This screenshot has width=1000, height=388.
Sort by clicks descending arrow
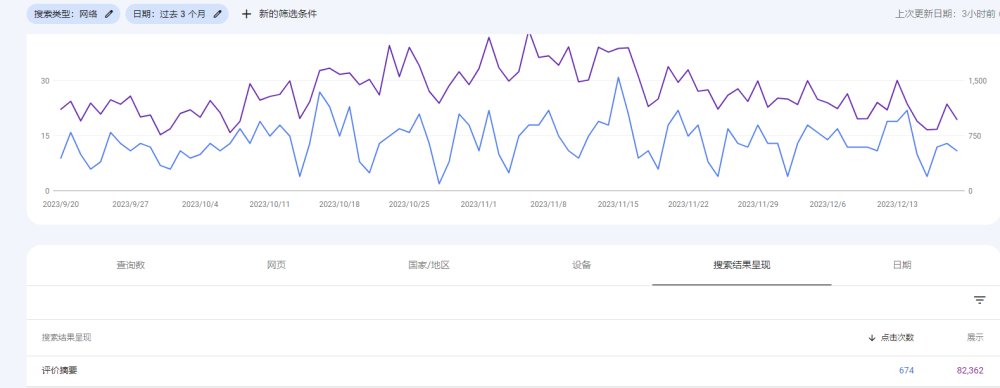coord(872,338)
